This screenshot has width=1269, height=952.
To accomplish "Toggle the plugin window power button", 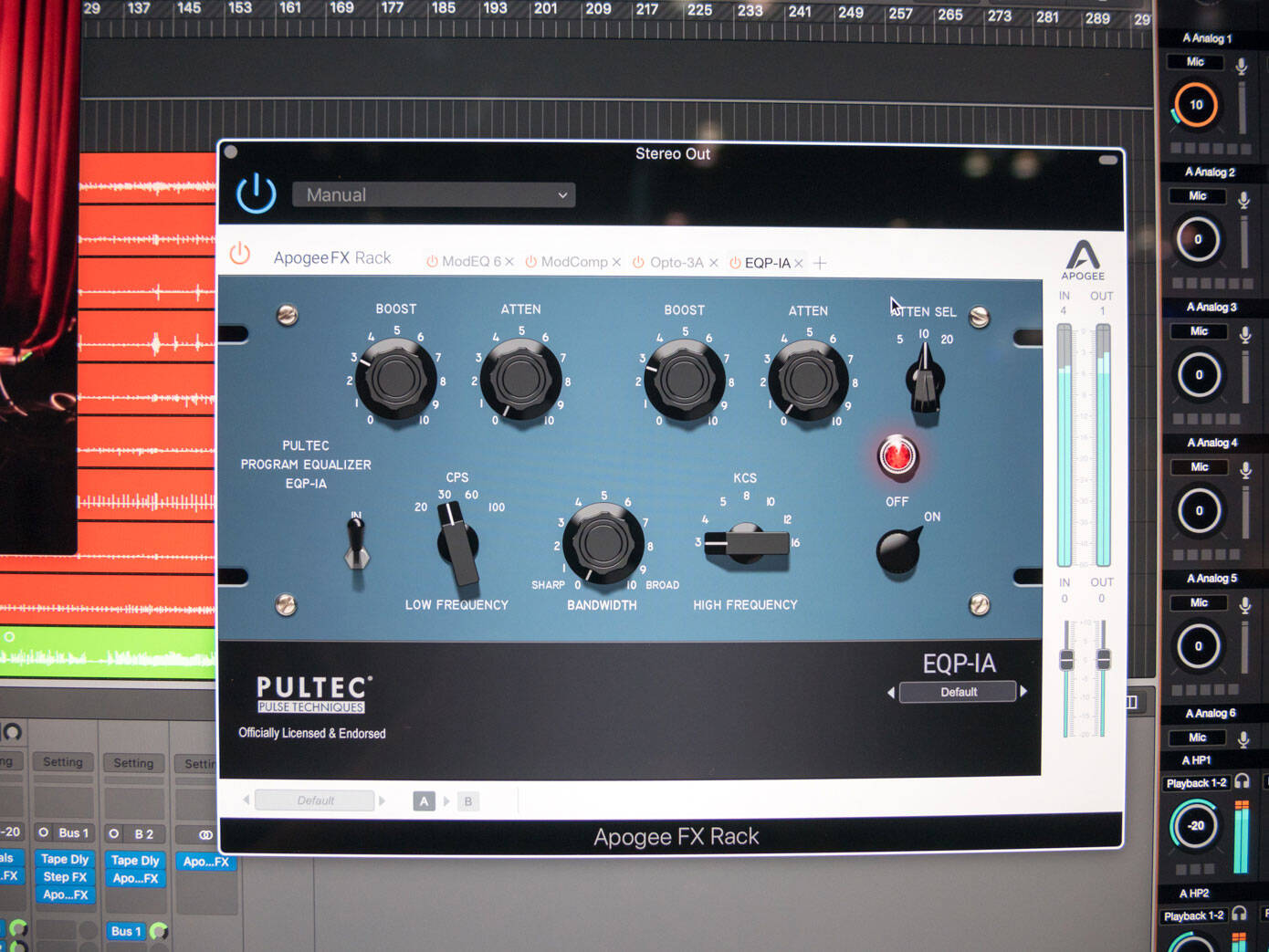I will click(257, 194).
